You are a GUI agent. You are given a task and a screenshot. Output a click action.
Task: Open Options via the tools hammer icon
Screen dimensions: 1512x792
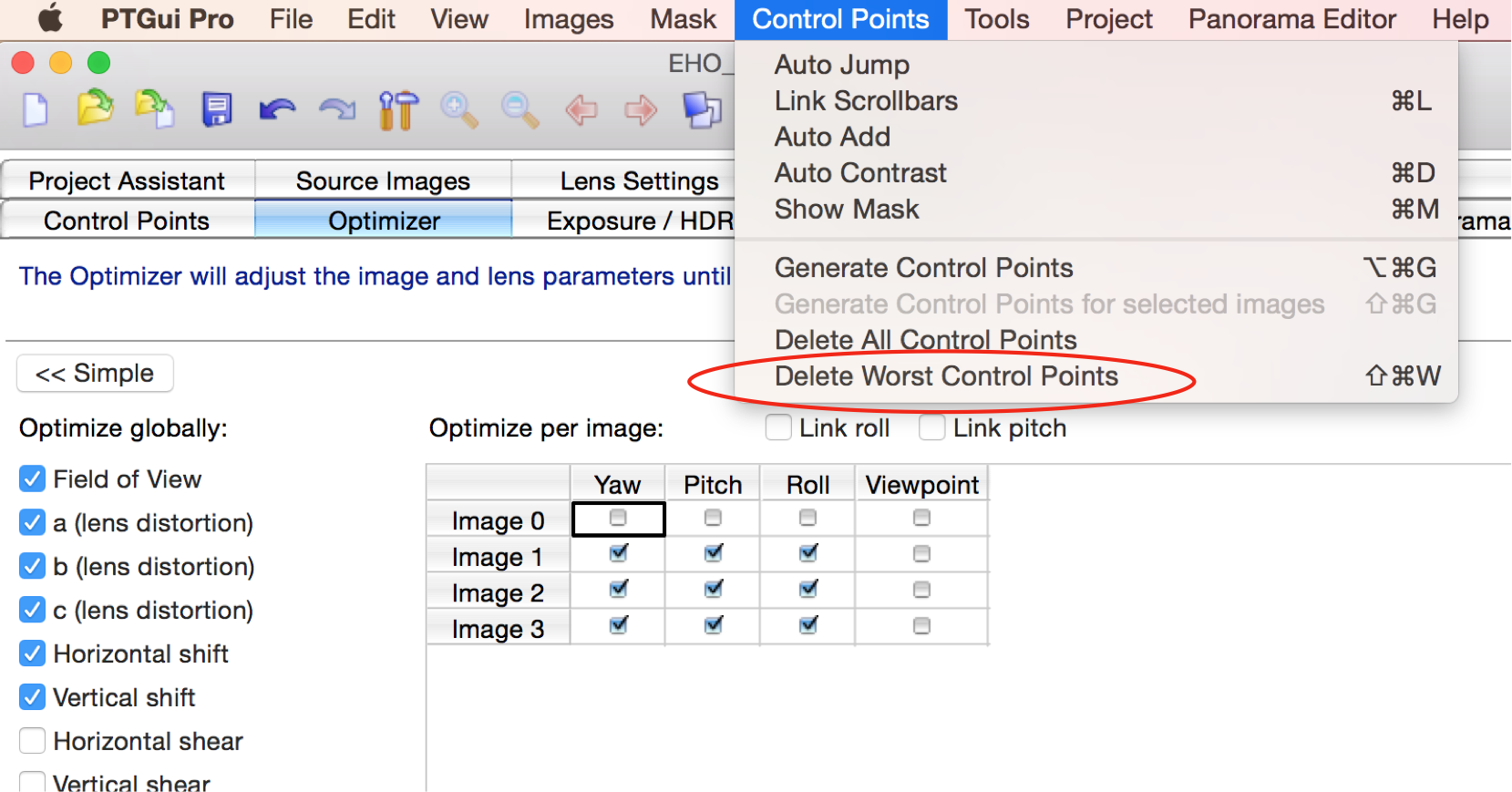click(398, 110)
